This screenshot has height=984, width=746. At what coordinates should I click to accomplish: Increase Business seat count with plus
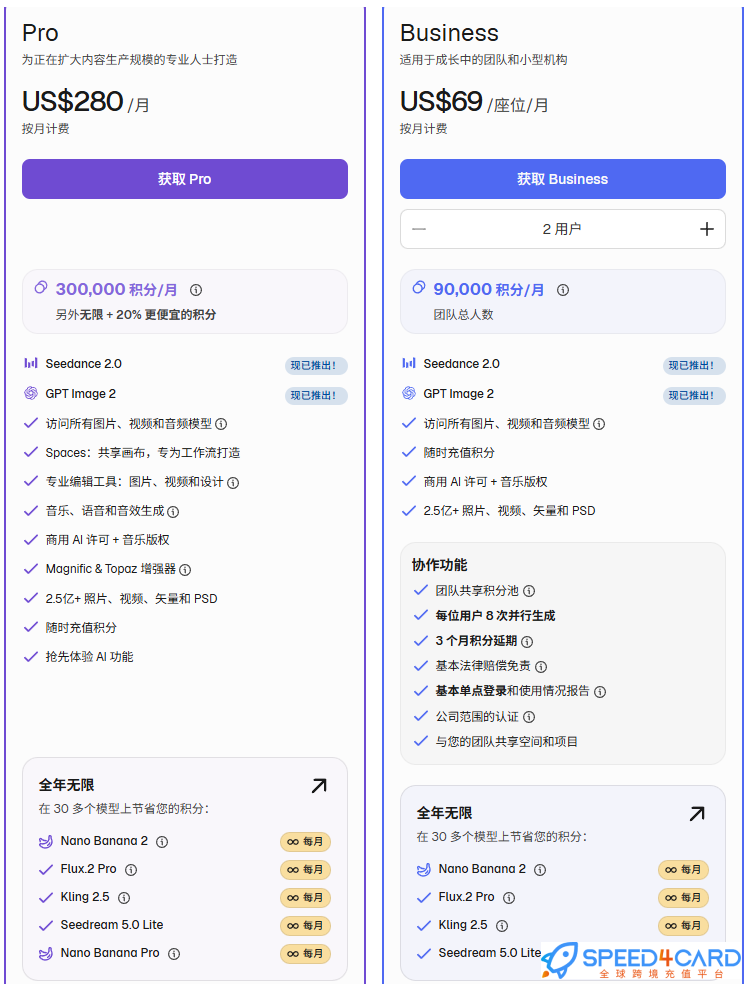[x=707, y=229]
